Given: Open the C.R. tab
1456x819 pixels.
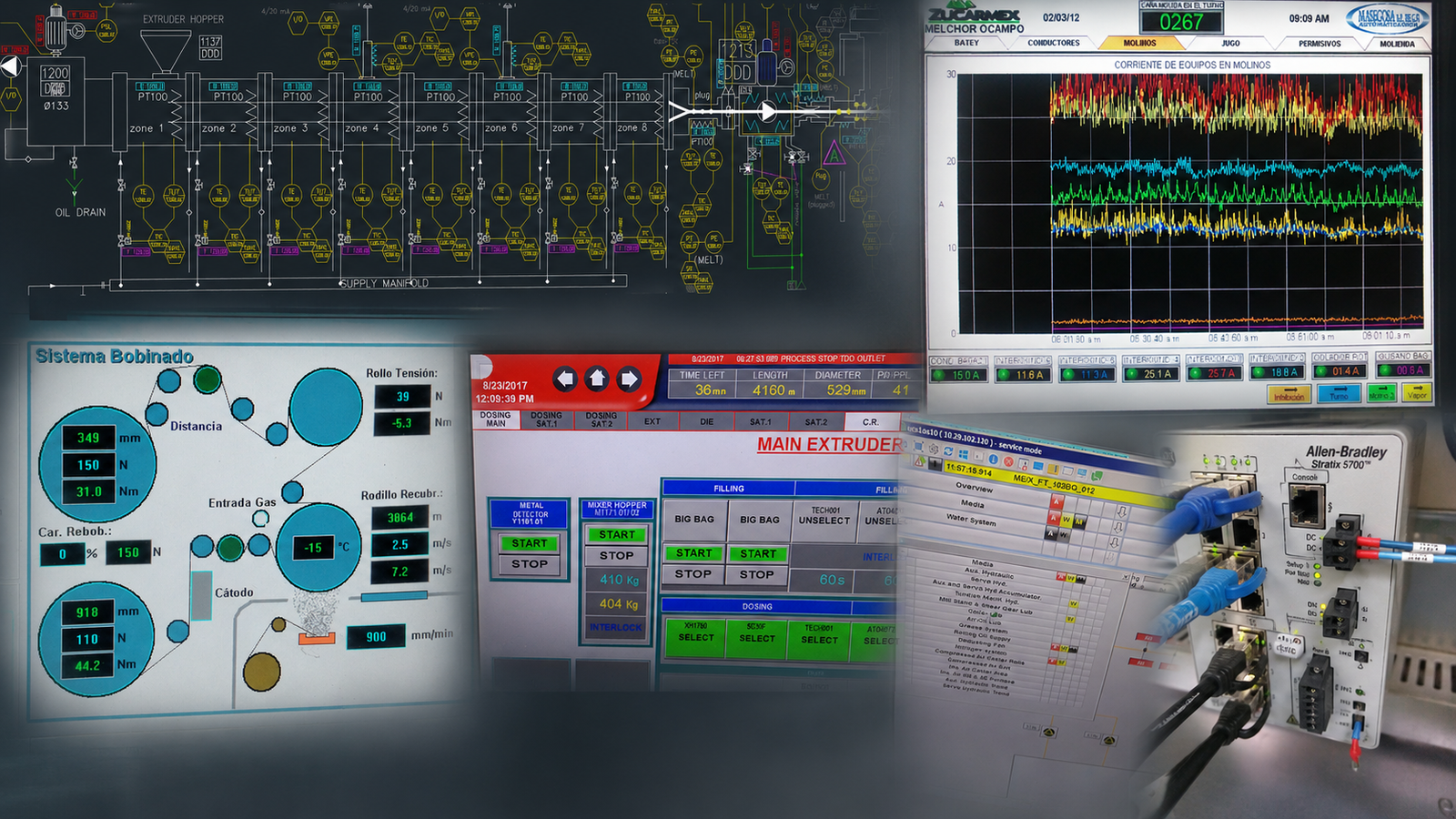Looking at the screenshot, I should pyautogui.click(x=871, y=422).
